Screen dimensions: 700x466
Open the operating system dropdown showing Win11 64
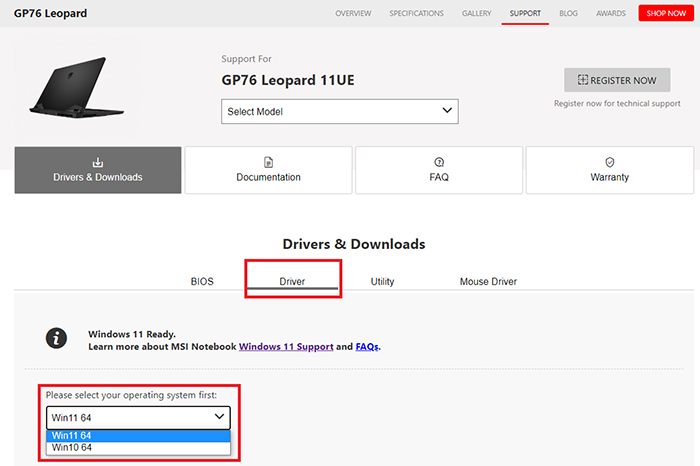[x=138, y=418]
